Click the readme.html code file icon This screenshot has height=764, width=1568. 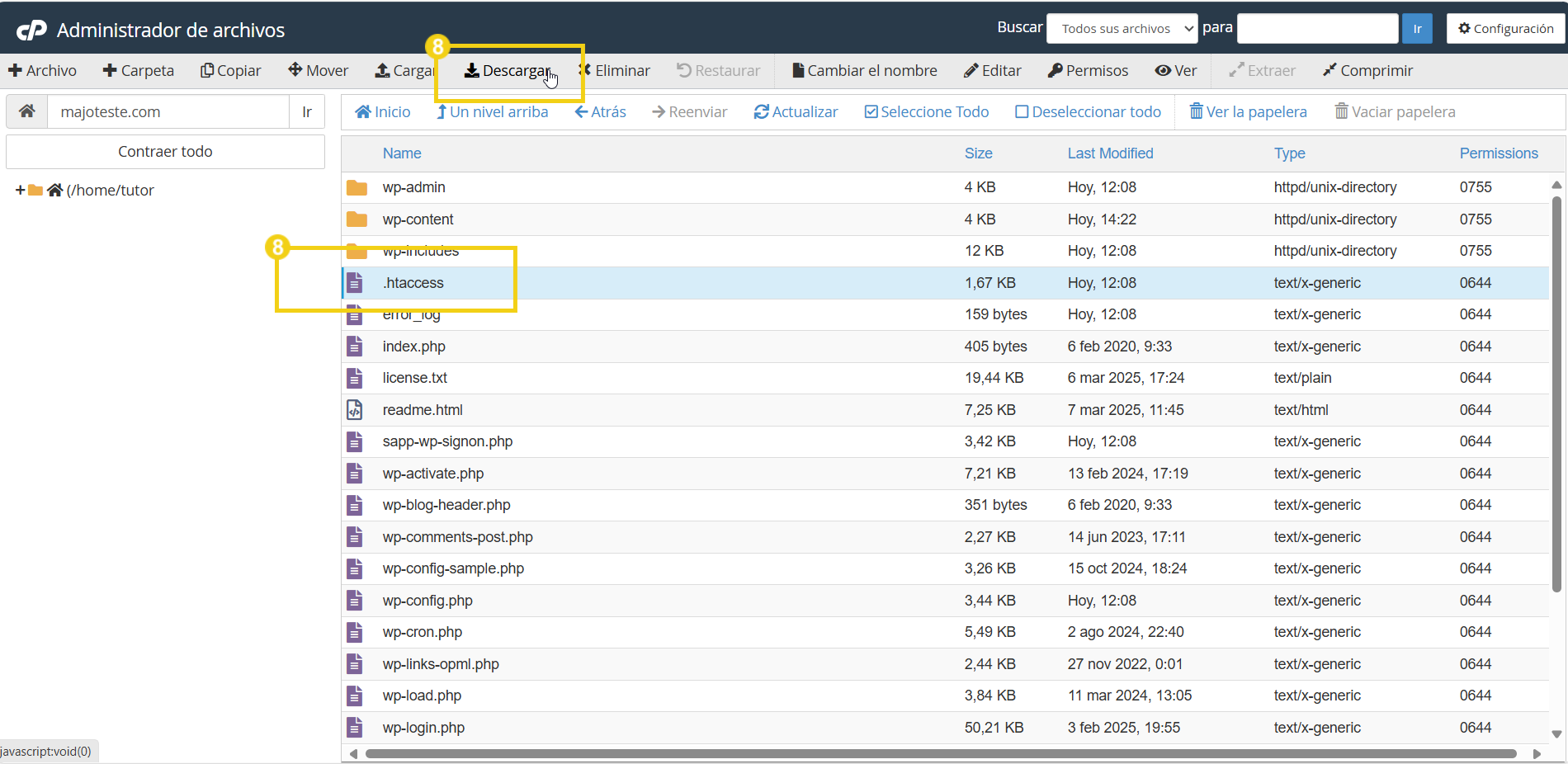click(355, 410)
